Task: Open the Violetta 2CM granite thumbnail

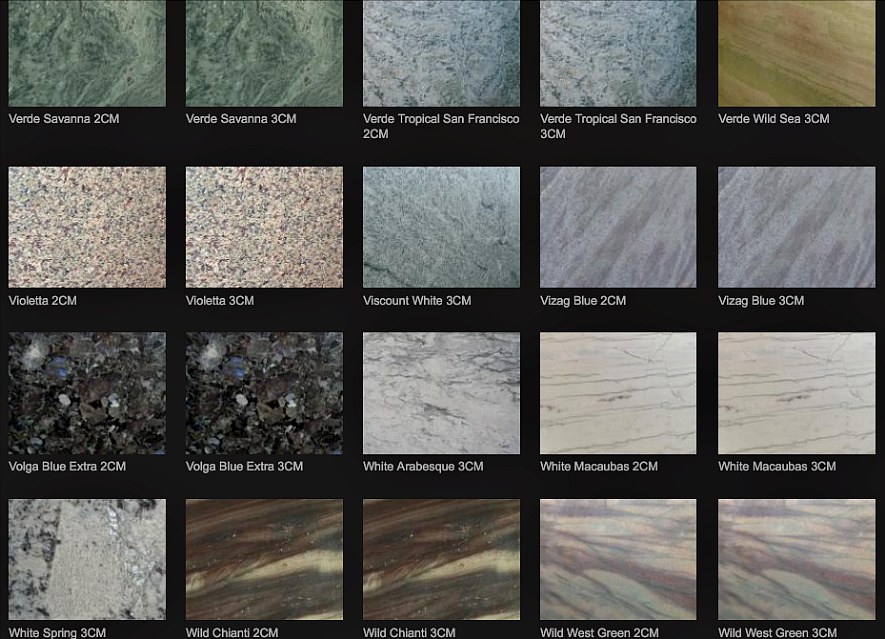Action: click(x=87, y=227)
